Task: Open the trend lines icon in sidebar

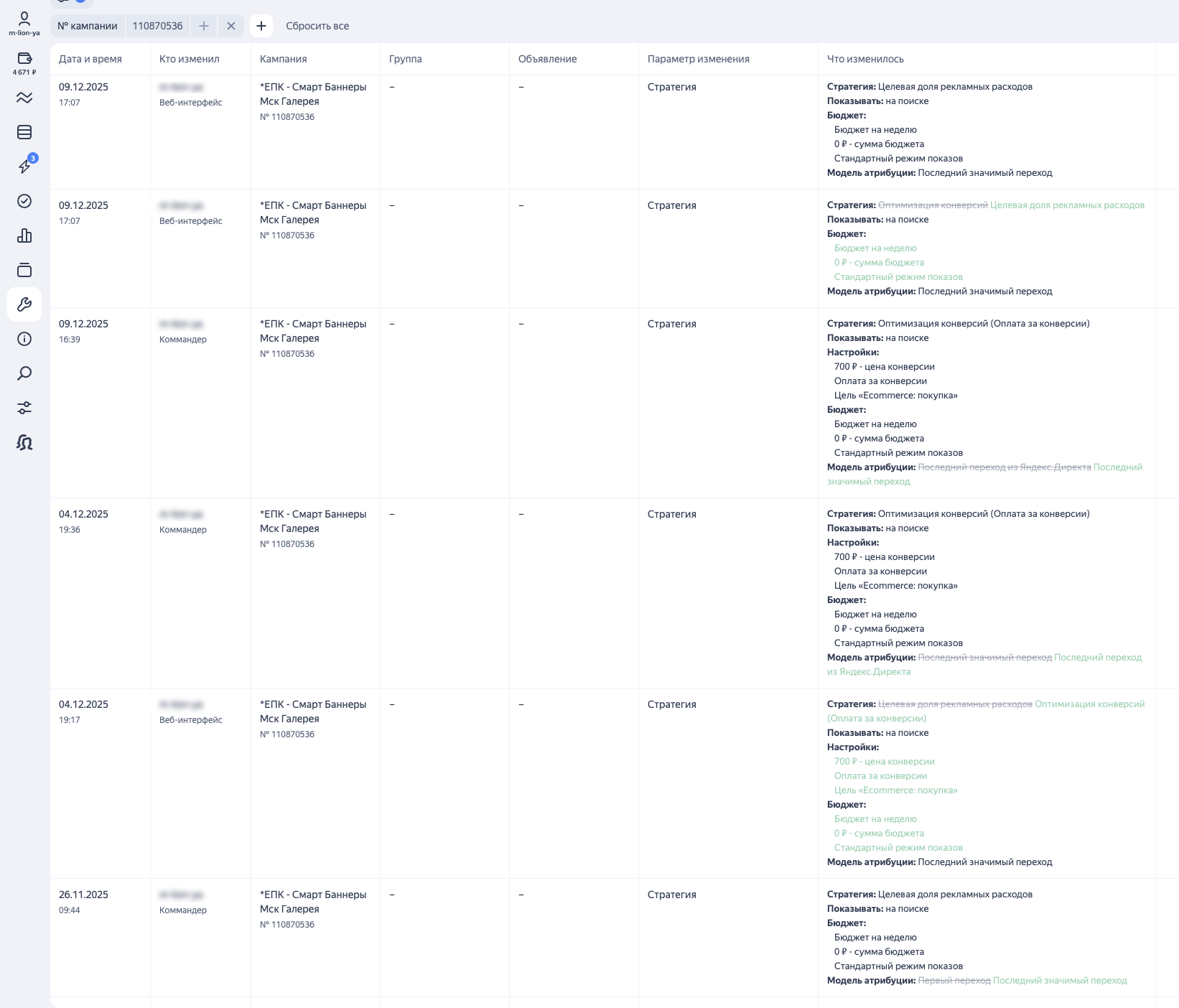Action: click(24, 98)
